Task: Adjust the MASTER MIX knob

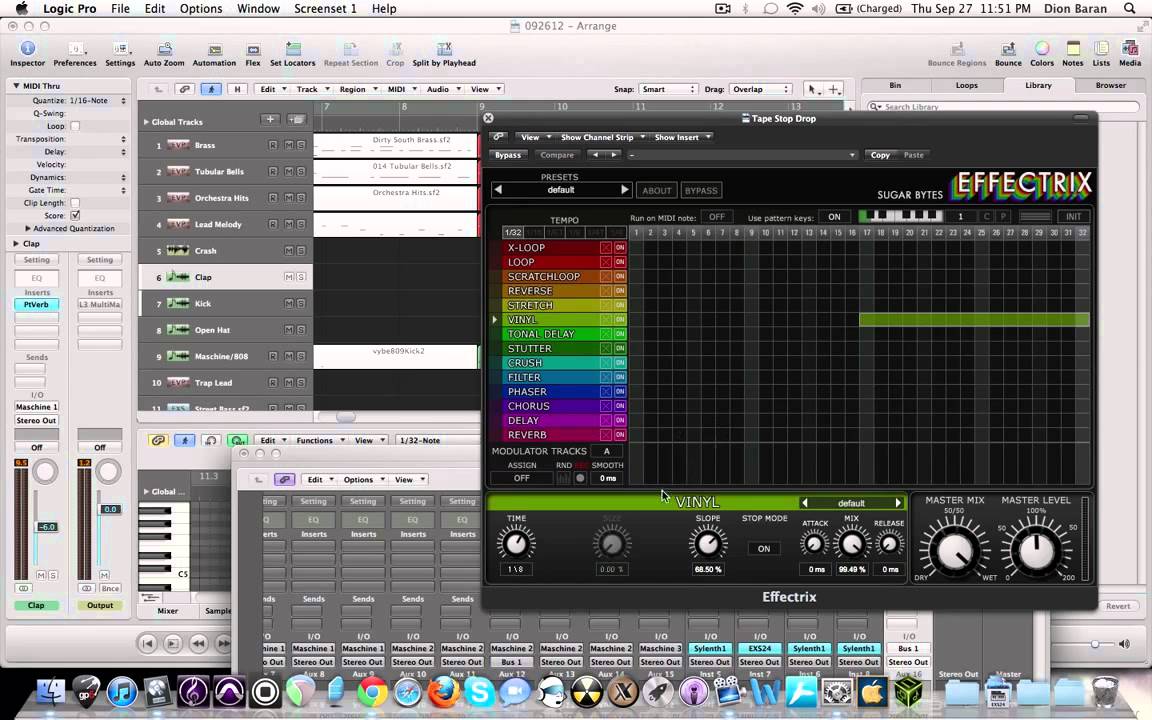Action: pyautogui.click(x=954, y=551)
